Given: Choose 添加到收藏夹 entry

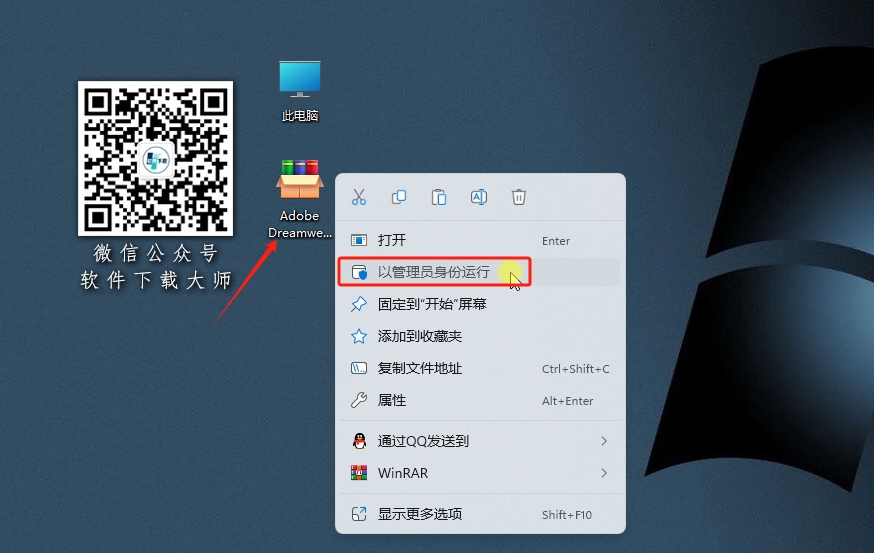Looking at the screenshot, I should [480, 336].
